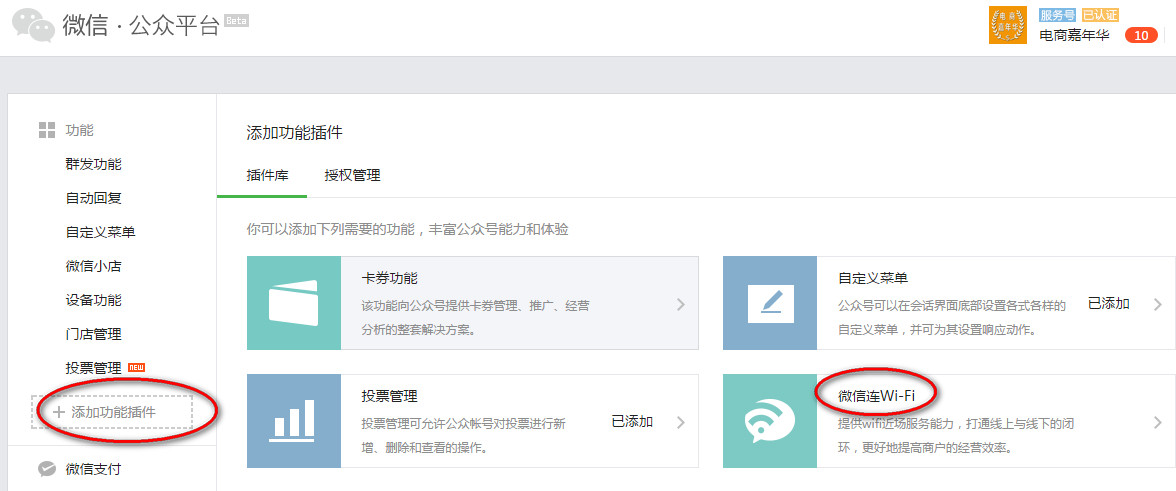Viewport: 1176px width, 491px height.
Task: Click 已添加 status on 投票管理 card
Action: coord(632,421)
